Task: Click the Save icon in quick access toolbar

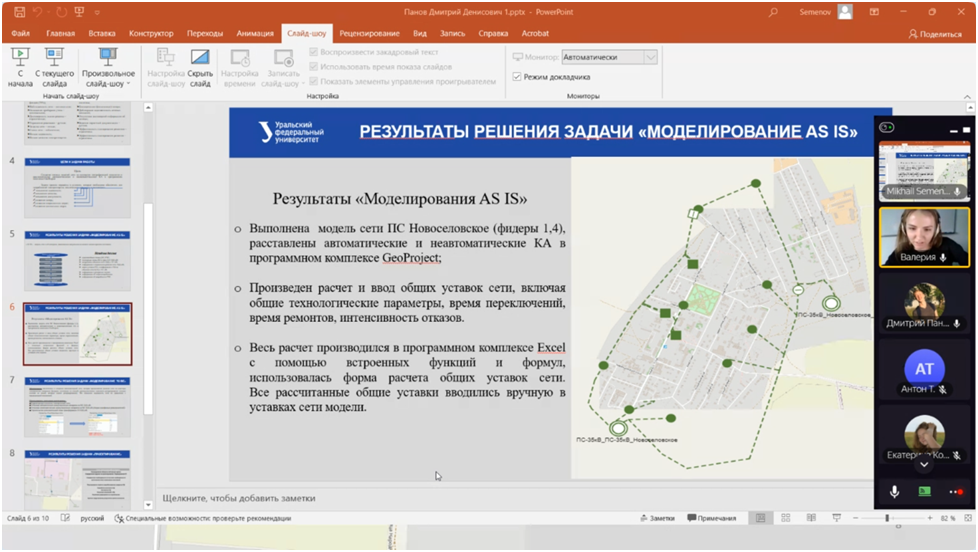Action: pyautogui.click(x=19, y=11)
